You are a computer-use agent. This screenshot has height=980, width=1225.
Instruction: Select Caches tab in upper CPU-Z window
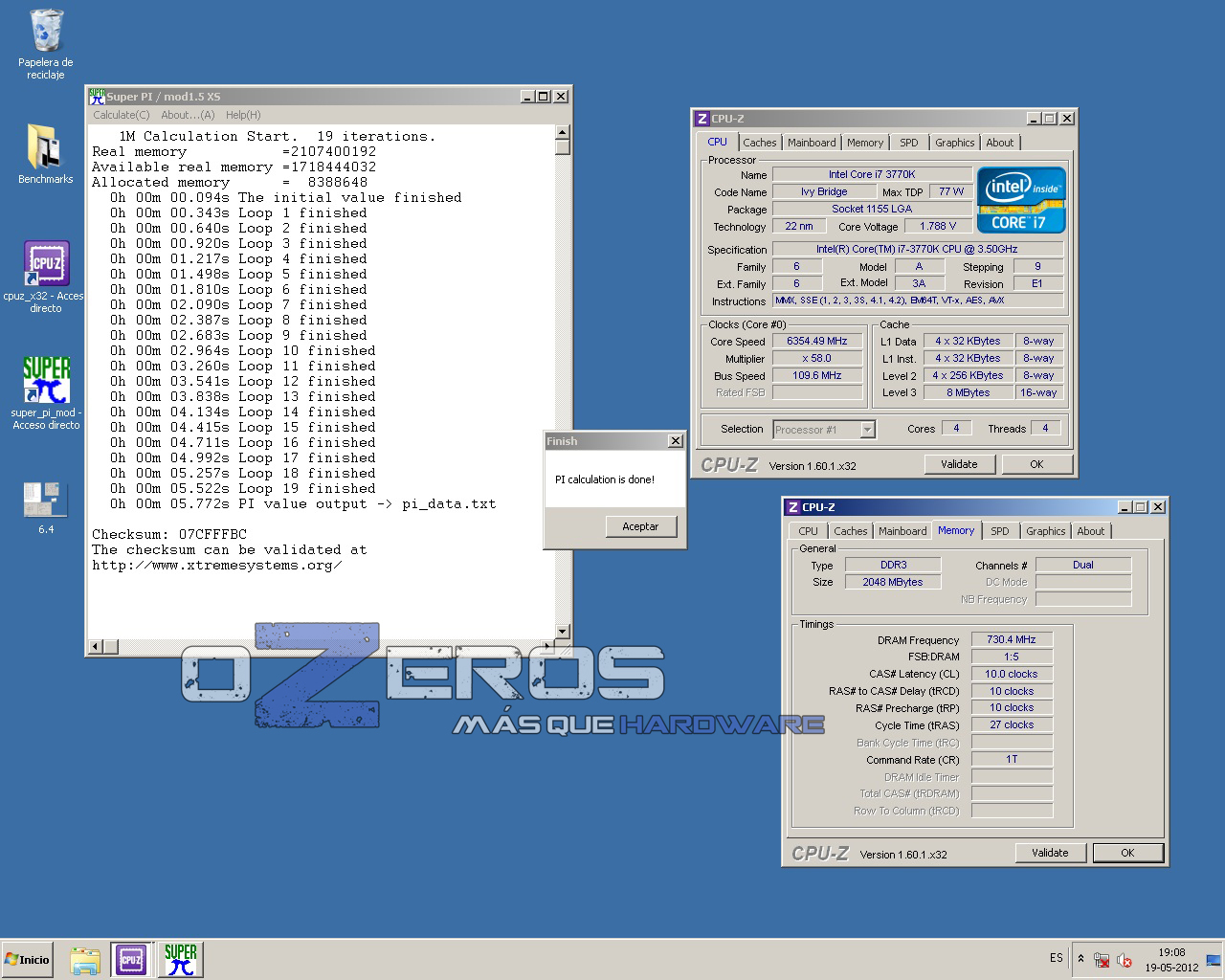760,143
